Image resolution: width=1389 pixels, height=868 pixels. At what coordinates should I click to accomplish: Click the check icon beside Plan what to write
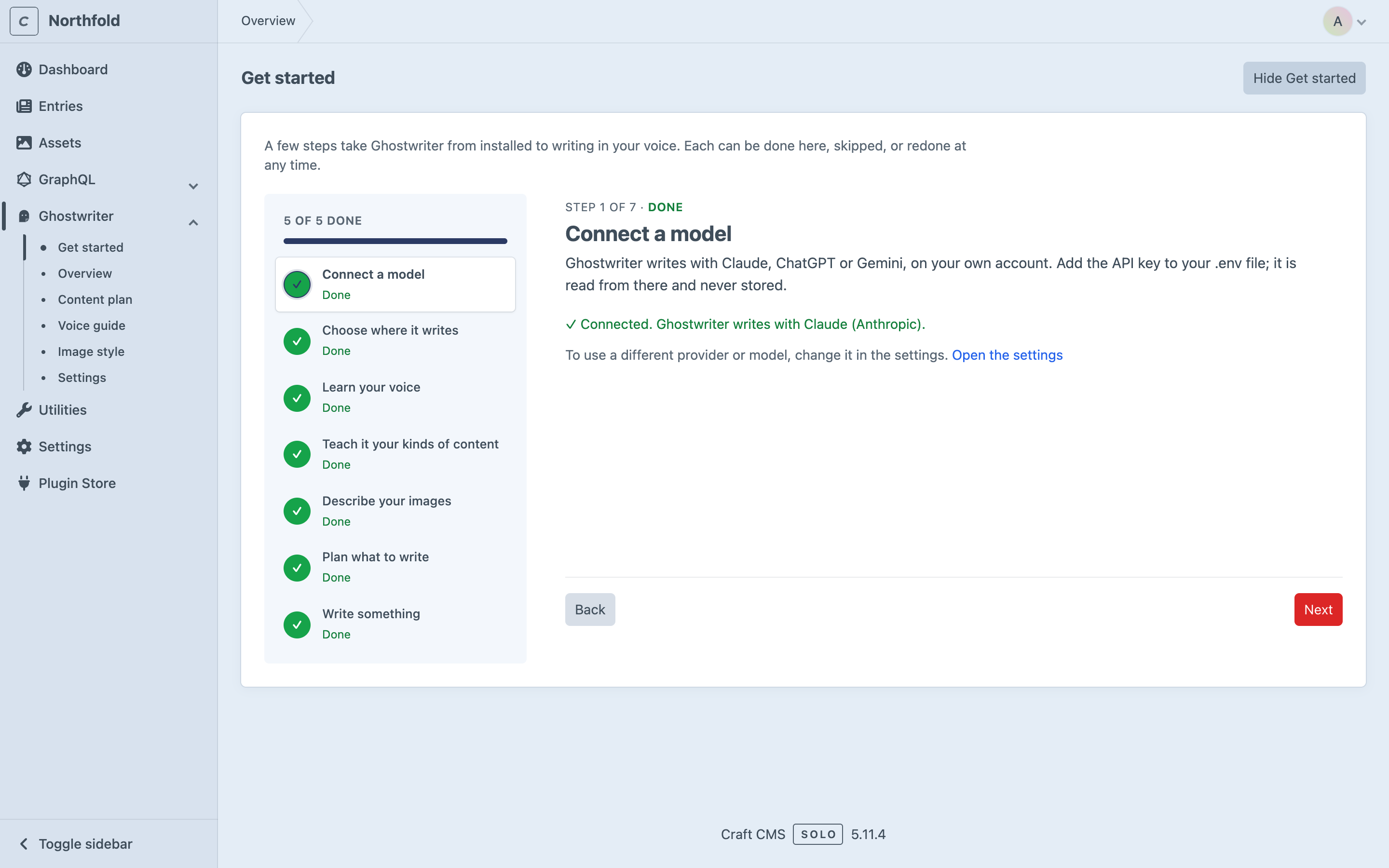coord(297,568)
